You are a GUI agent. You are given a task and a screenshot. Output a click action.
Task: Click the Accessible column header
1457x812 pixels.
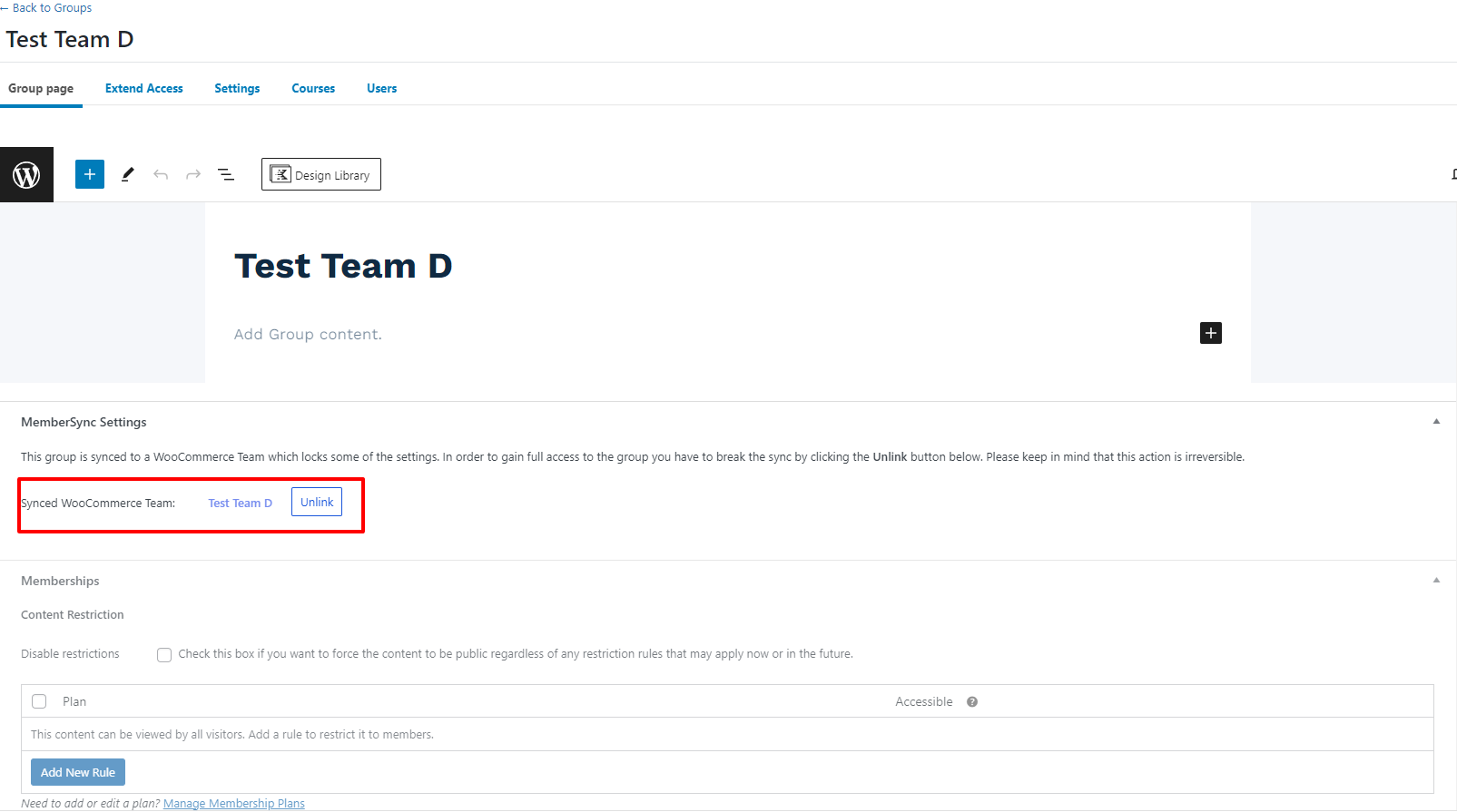point(924,701)
